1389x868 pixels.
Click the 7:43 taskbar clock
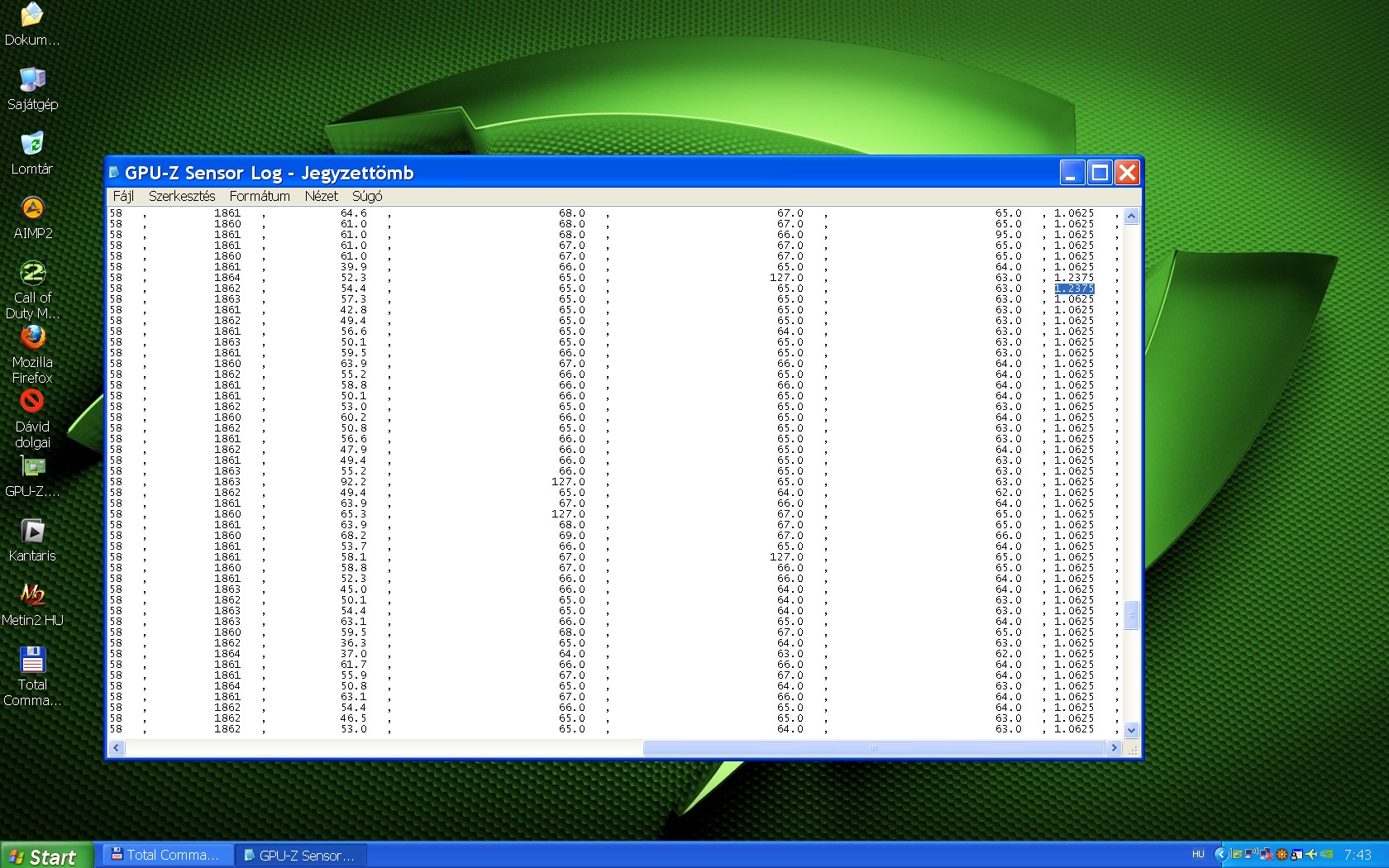click(x=1358, y=855)
